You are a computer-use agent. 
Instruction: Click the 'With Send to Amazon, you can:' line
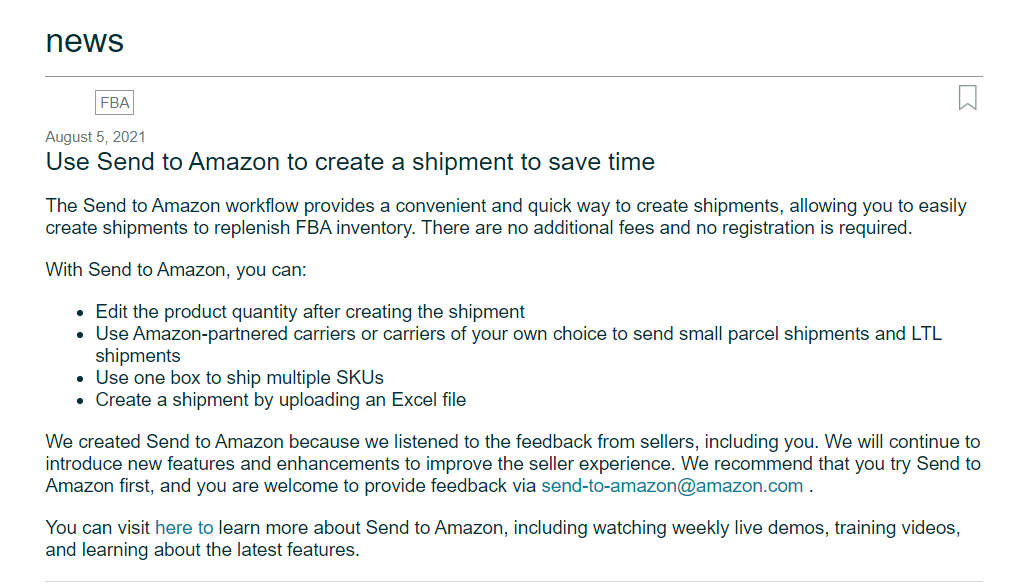176,270
